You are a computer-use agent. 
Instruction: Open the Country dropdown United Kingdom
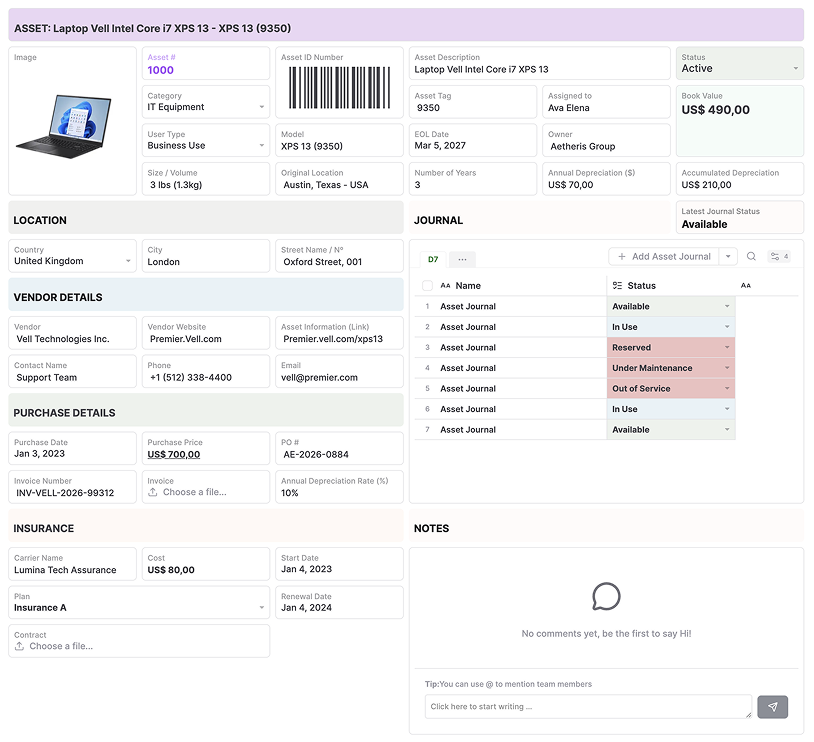pyautogui.click(x=72, y=256)
